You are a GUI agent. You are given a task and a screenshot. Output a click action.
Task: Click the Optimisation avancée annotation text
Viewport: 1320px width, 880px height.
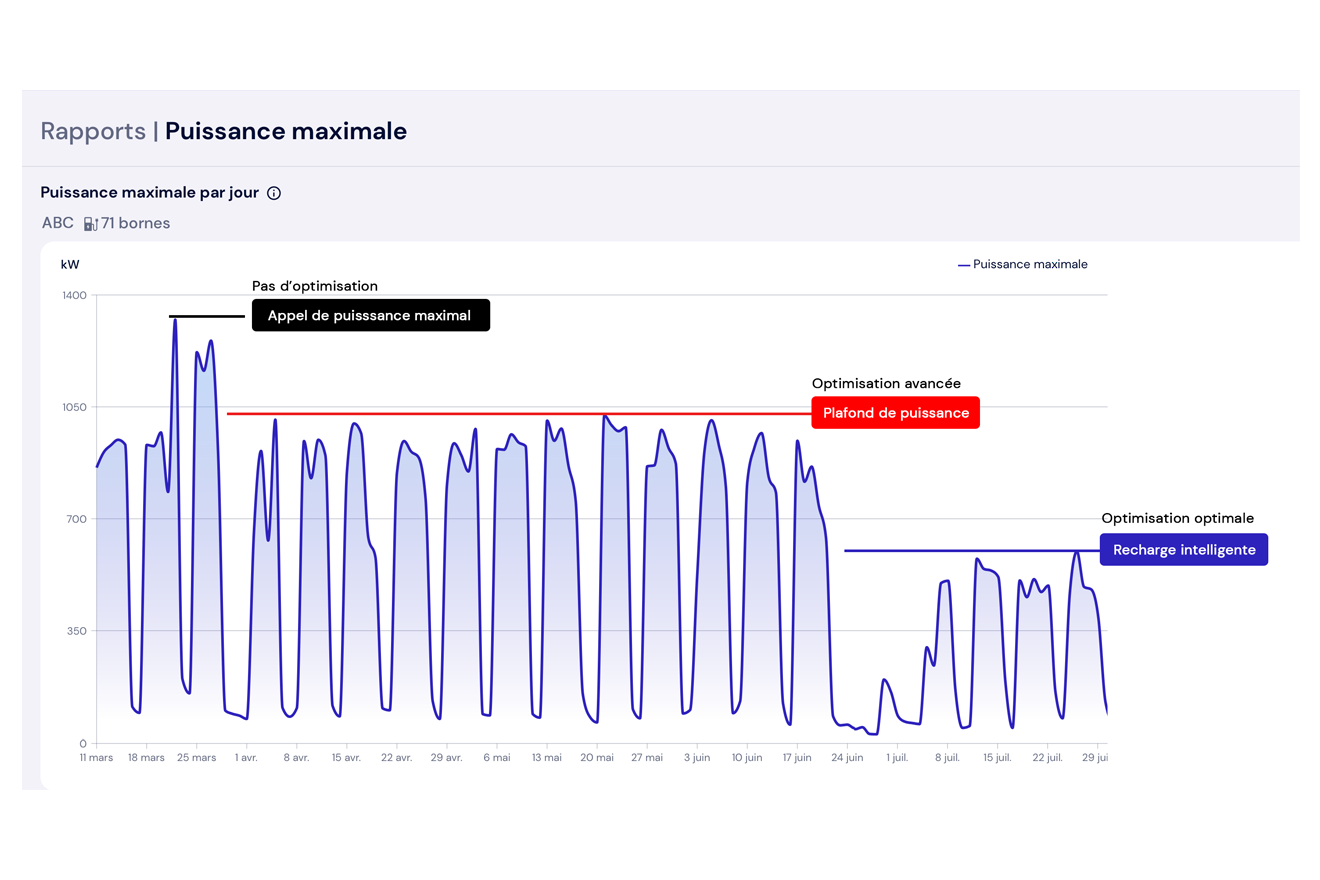coord(886,383)
